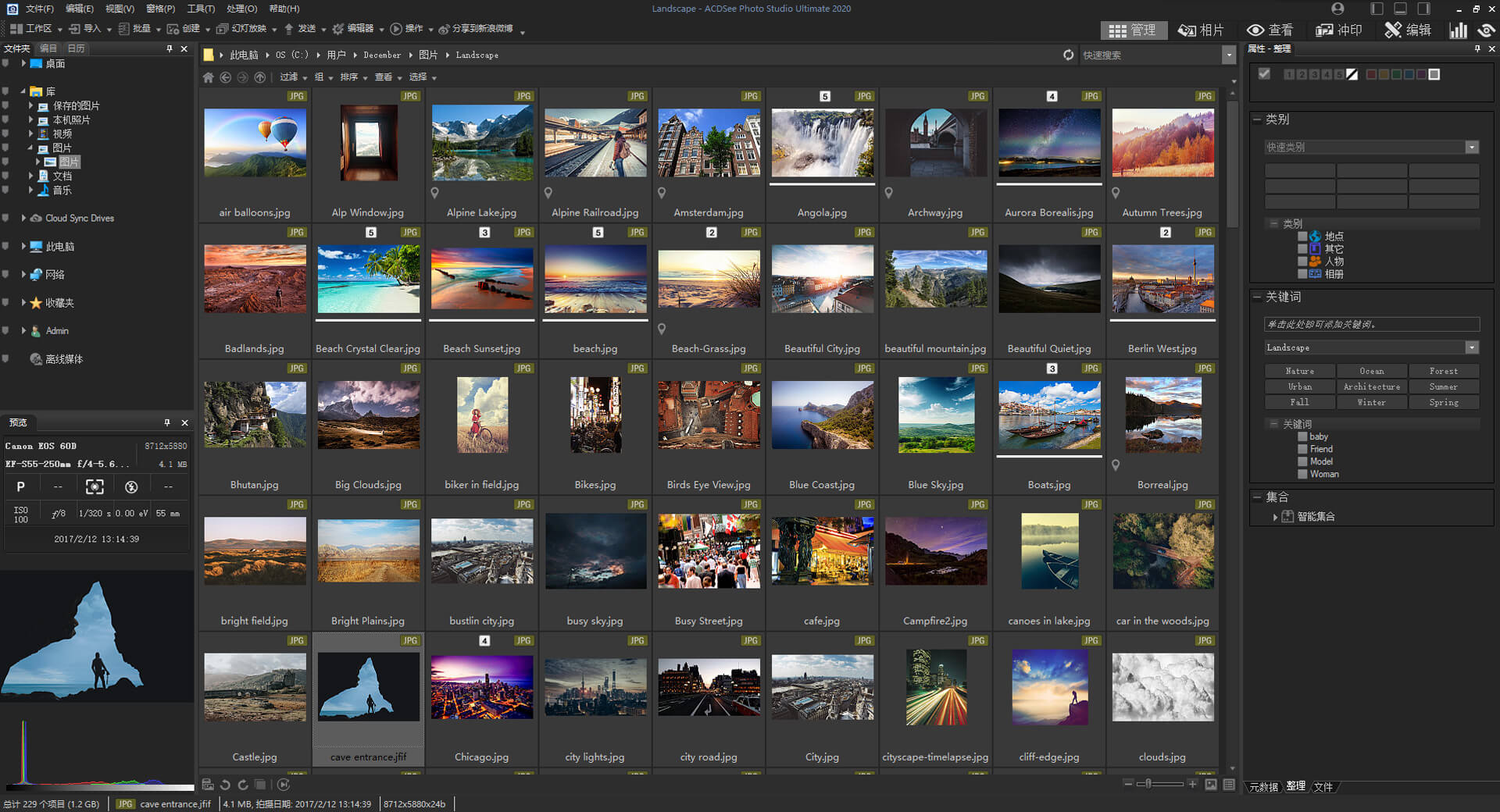This screenshot has width=1500, height=812.
Task: Toggle bottom pane layout icon
Action: [x=1400, y=9]
